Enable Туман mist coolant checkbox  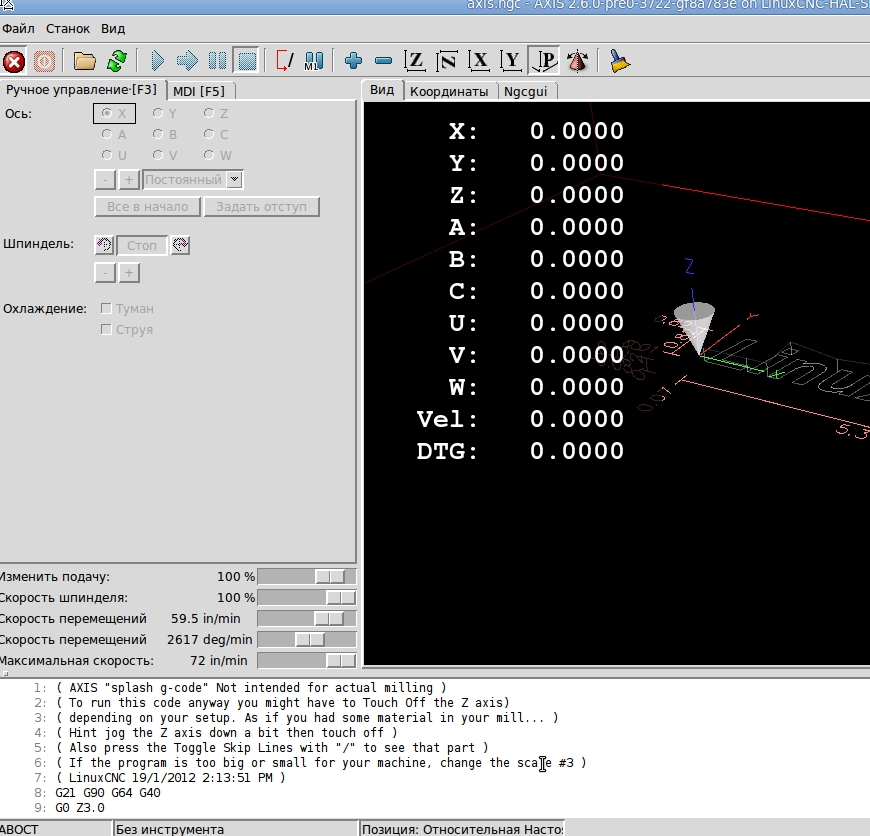tap(107, 308)
